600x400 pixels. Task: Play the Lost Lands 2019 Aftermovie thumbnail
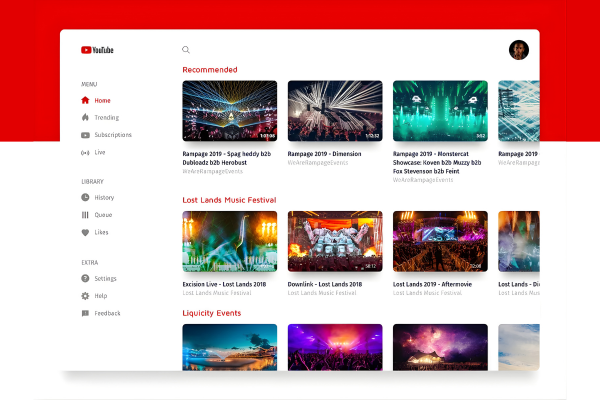pos(440,241)
